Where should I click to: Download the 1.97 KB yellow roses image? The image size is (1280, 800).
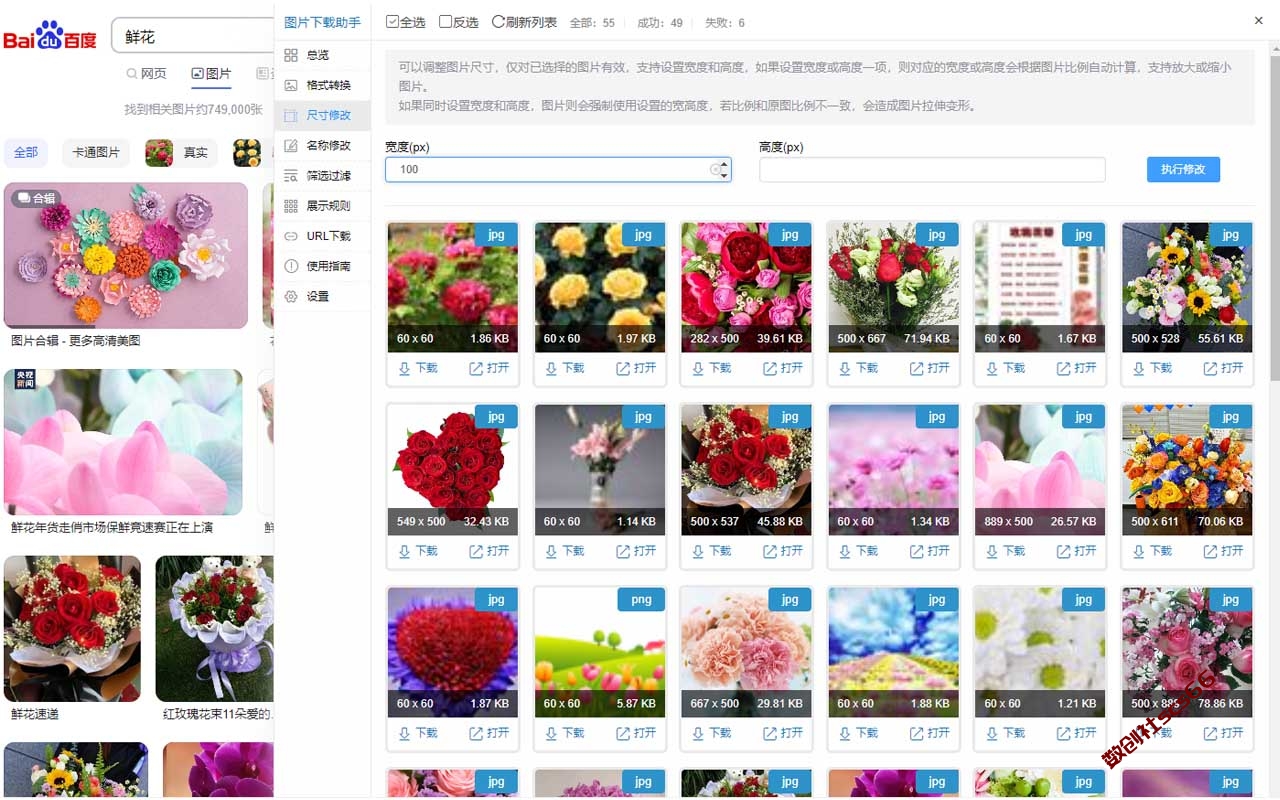pyautogui.click(x=565, y=368)
